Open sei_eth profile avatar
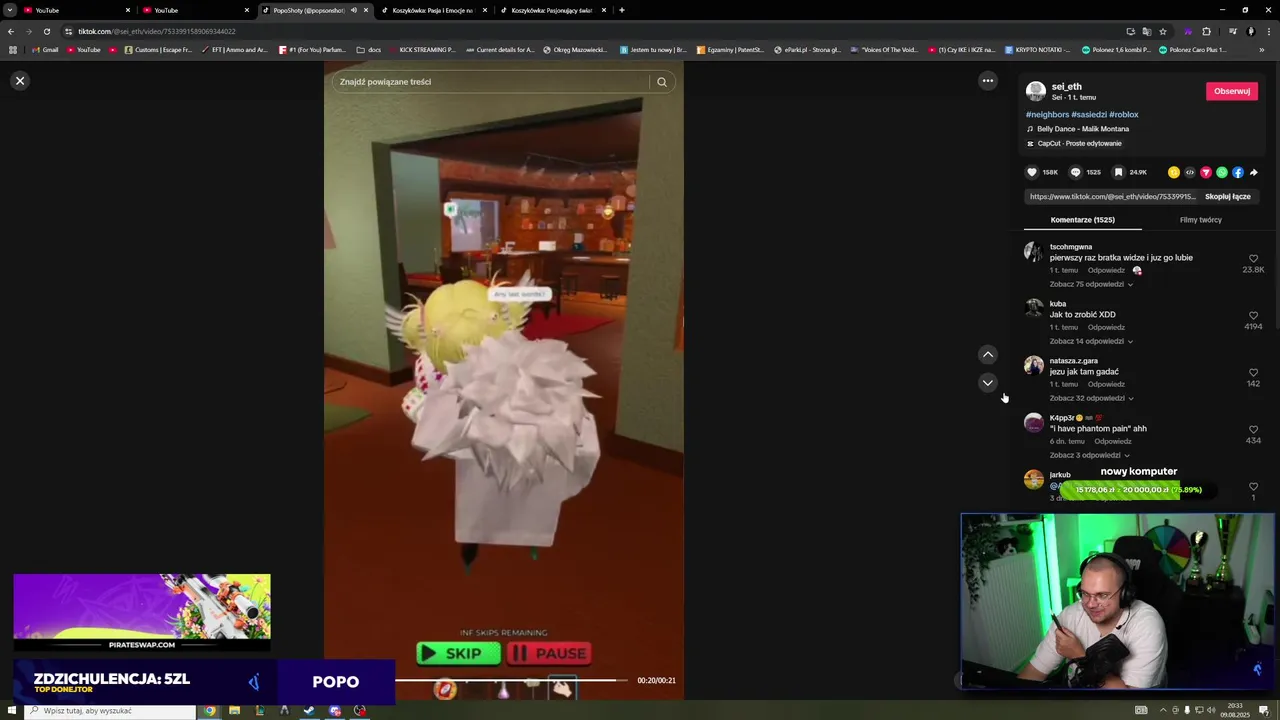Image resolution: width=1280 pixels, height=720 pixels. [1035, 91]
